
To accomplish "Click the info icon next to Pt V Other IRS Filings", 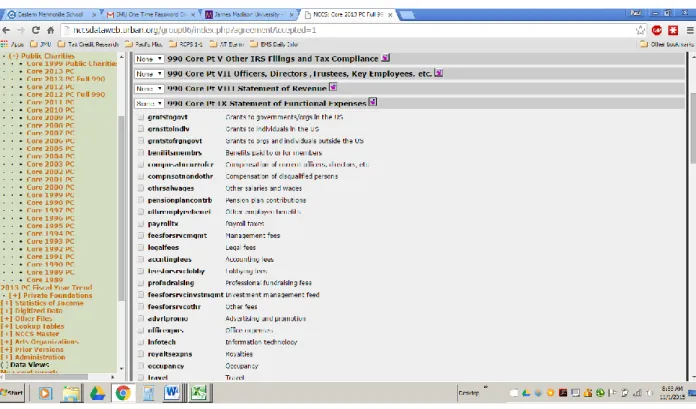I will (385, 58).
